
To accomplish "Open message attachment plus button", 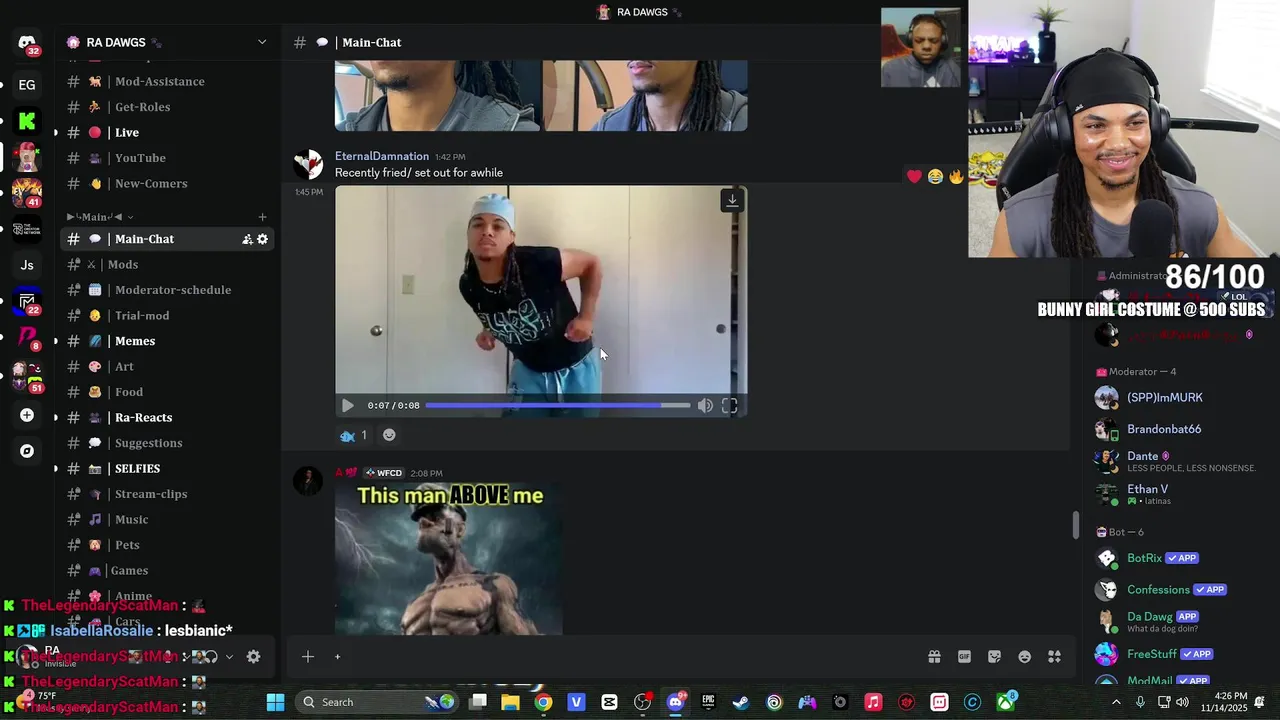I will tap(308, 657).
